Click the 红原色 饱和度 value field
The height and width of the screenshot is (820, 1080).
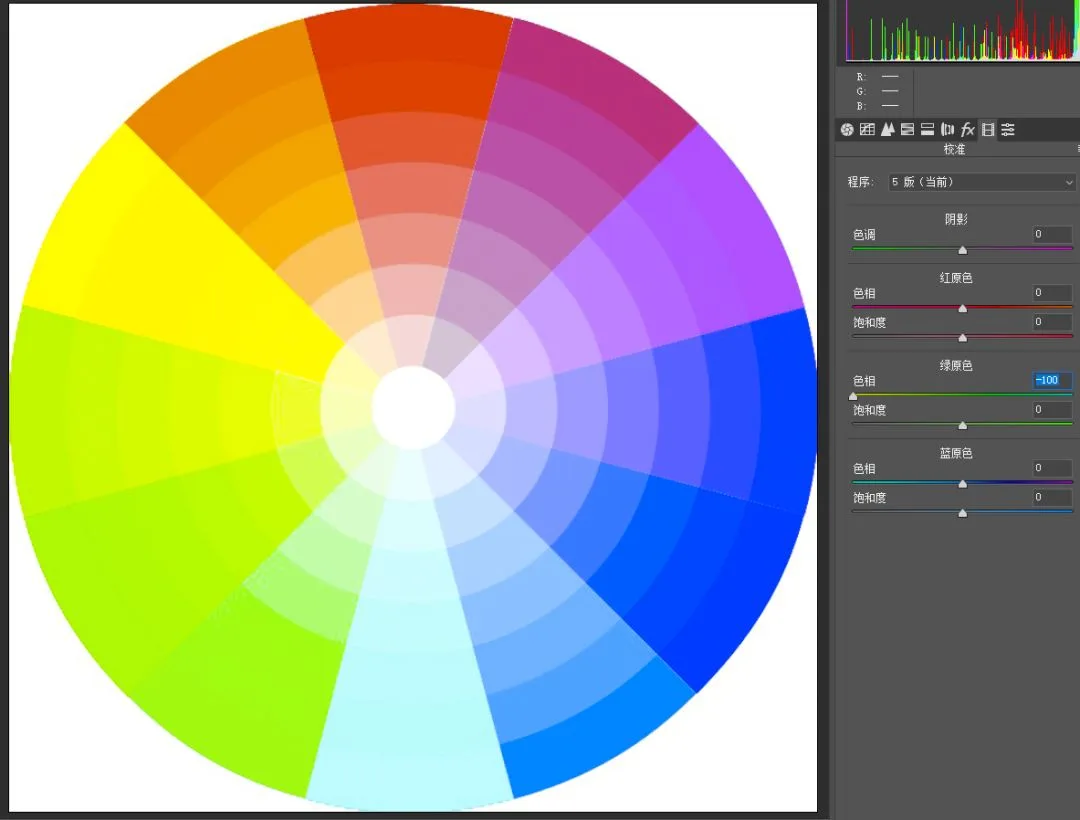[1052, 322]
